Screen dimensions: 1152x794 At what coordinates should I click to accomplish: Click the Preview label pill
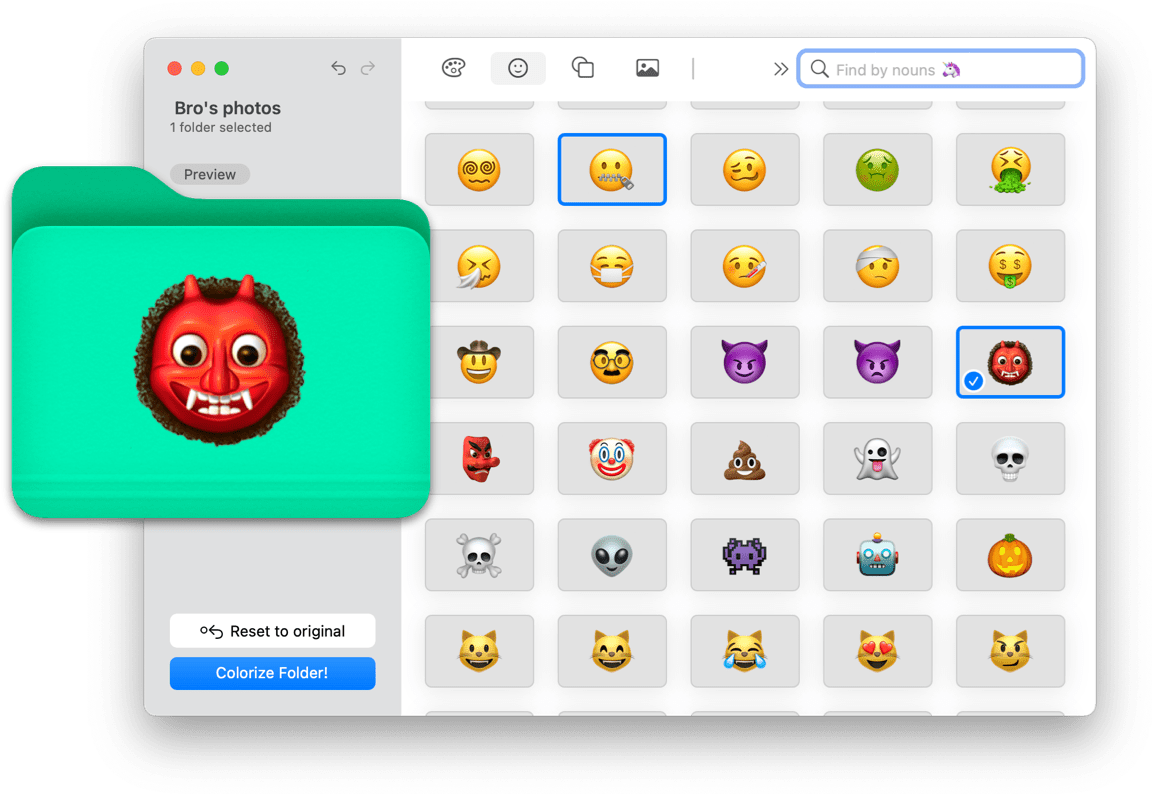pyautogui.click(x=210, y=175)
